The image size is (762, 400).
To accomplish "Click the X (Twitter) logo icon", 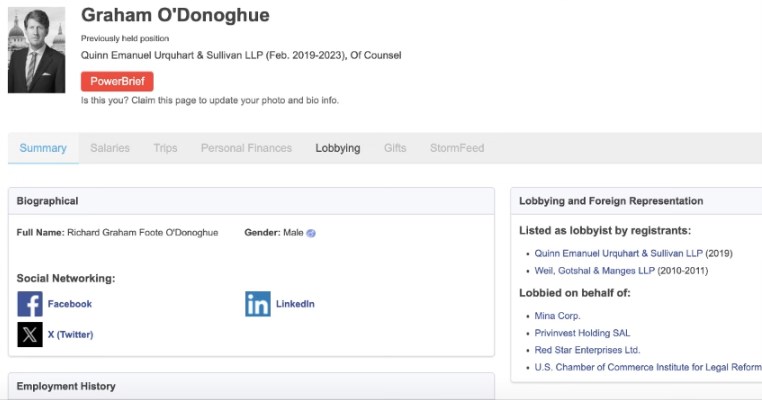I will click(30, 334).
